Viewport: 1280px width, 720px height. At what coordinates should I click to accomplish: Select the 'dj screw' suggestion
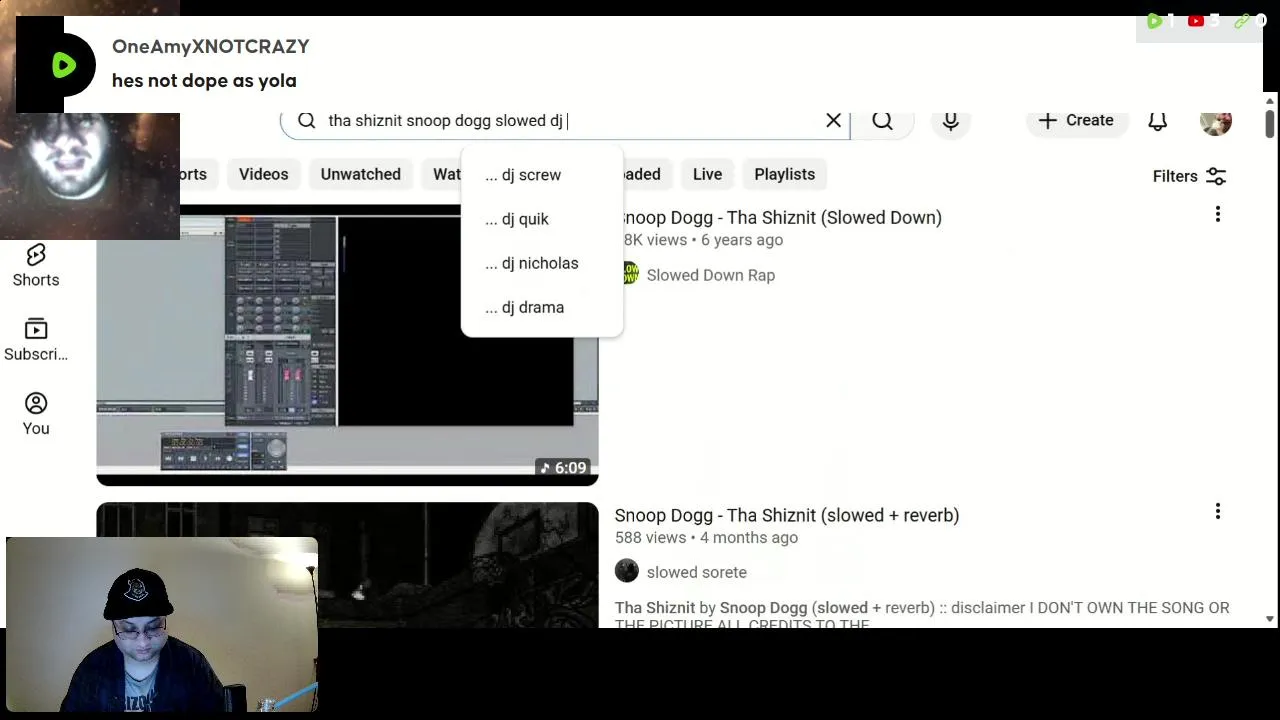coord(541,175)
